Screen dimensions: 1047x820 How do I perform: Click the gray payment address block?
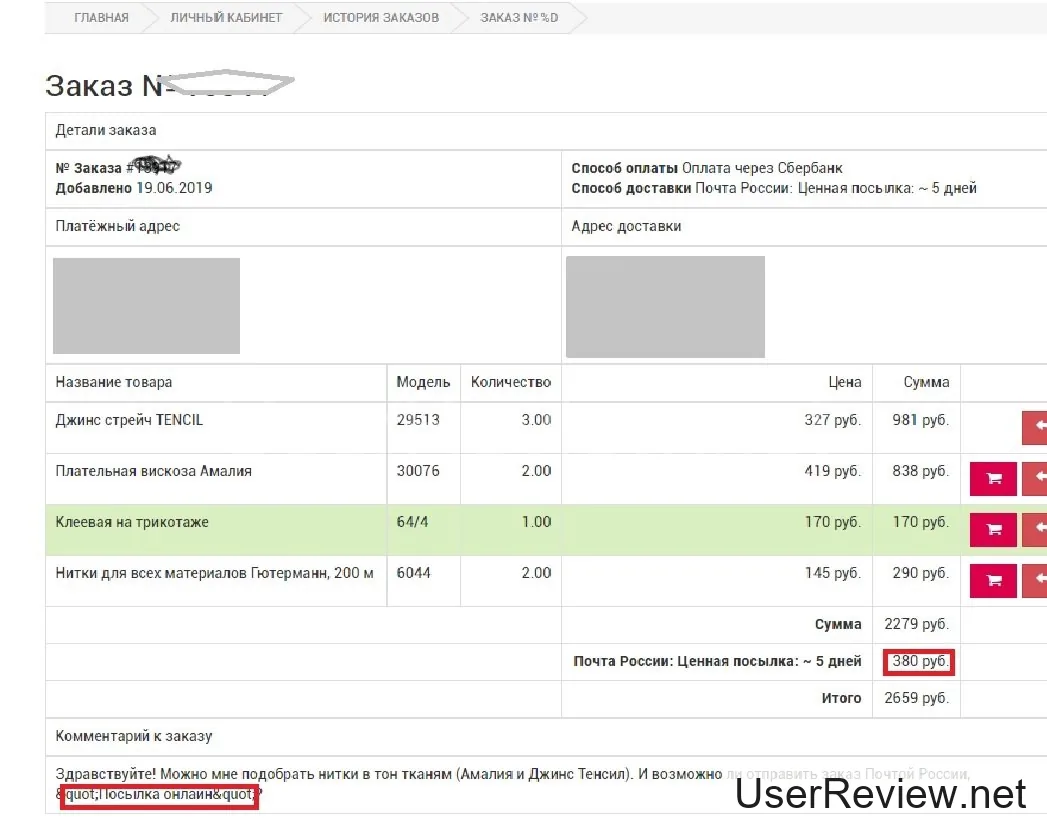[146, 306]
